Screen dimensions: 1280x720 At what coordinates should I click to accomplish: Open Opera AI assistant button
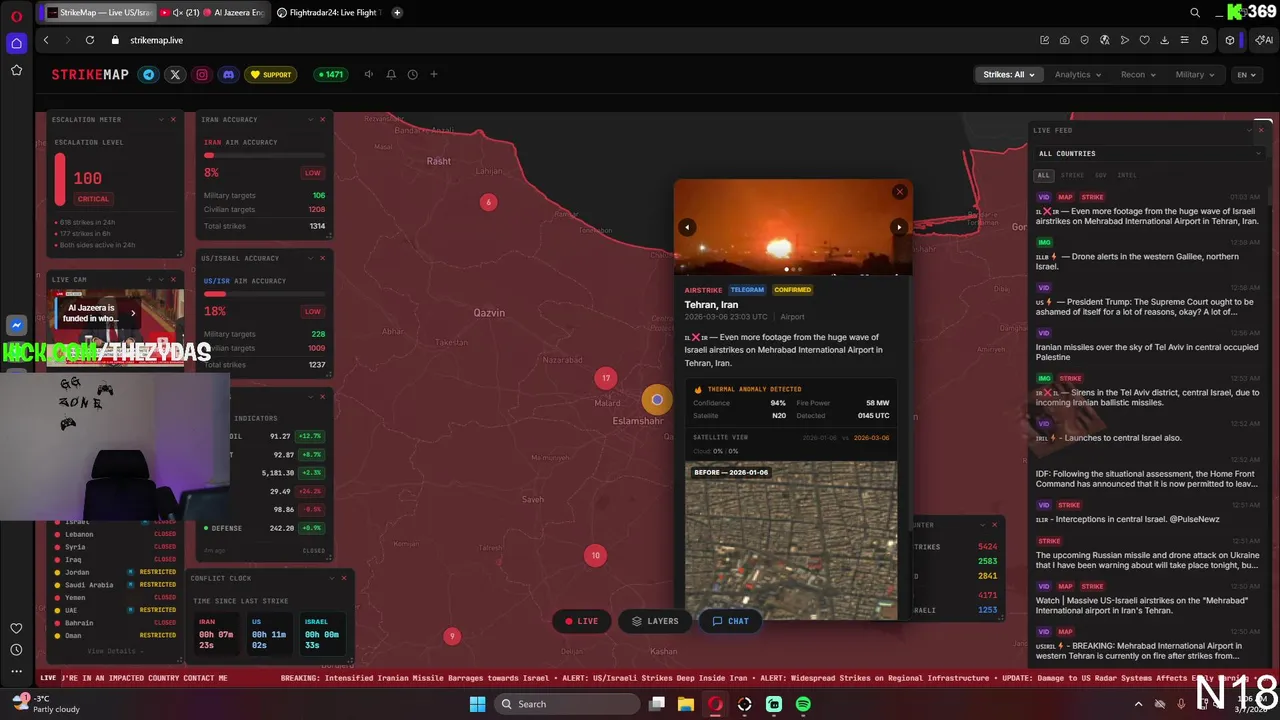[1265, 40]
